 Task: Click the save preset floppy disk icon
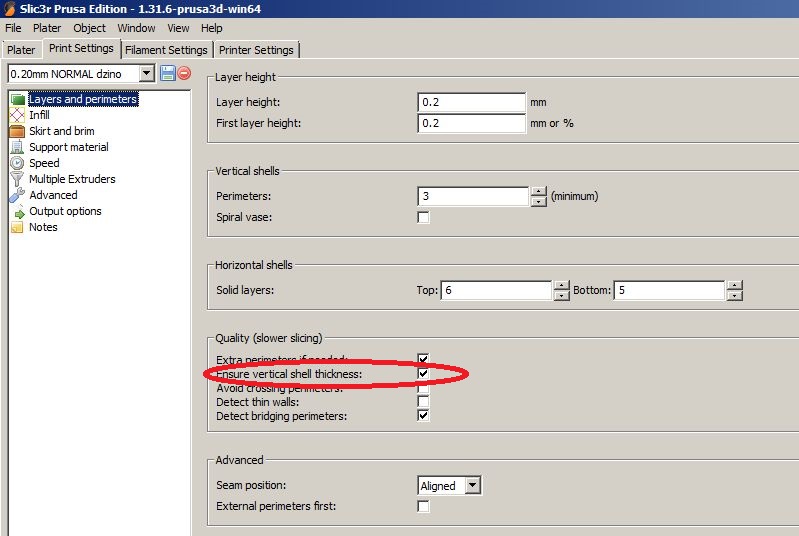[x=168, y=73]
